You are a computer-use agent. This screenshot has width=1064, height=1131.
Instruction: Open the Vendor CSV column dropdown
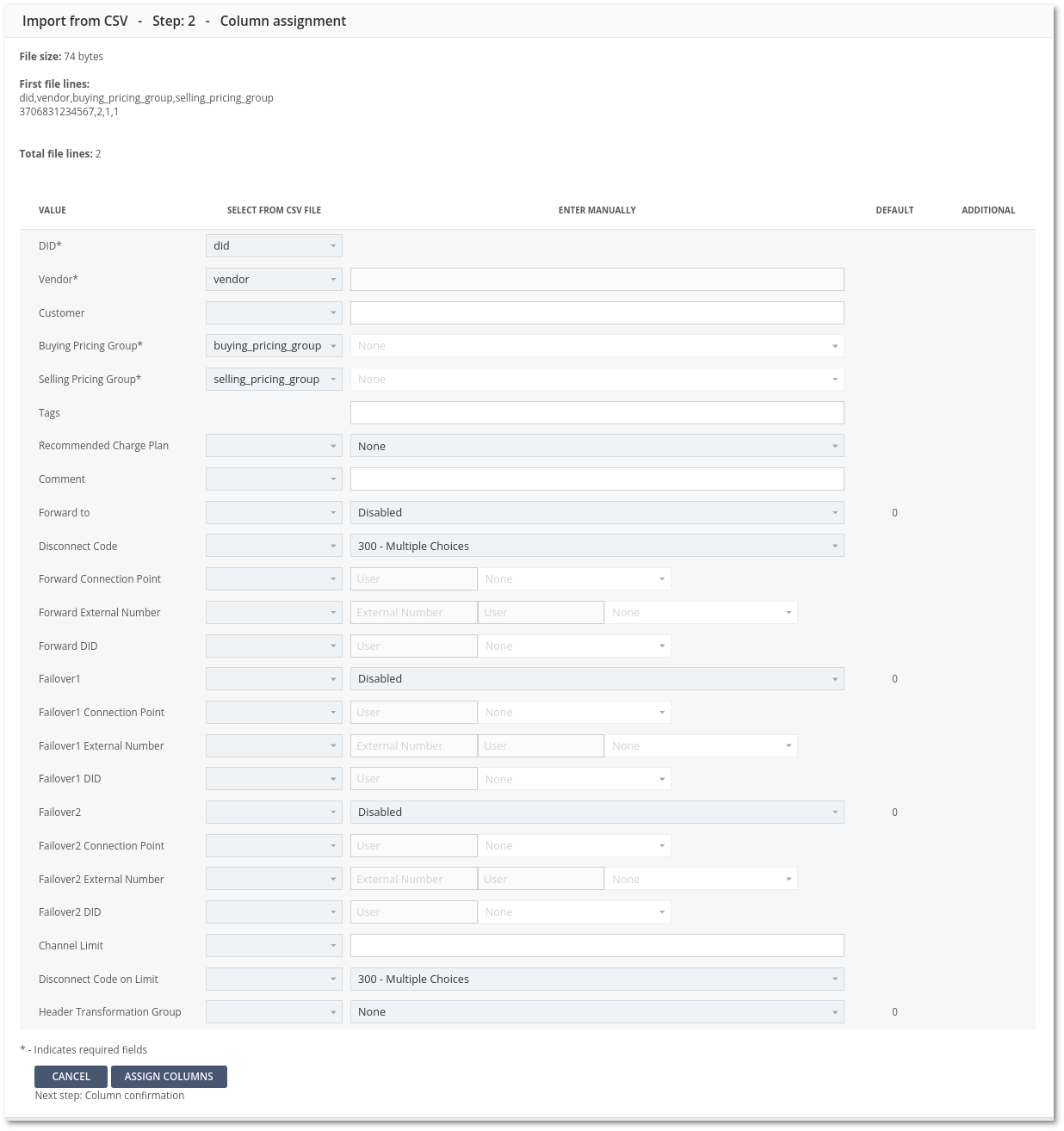click(x=274, y=280)
